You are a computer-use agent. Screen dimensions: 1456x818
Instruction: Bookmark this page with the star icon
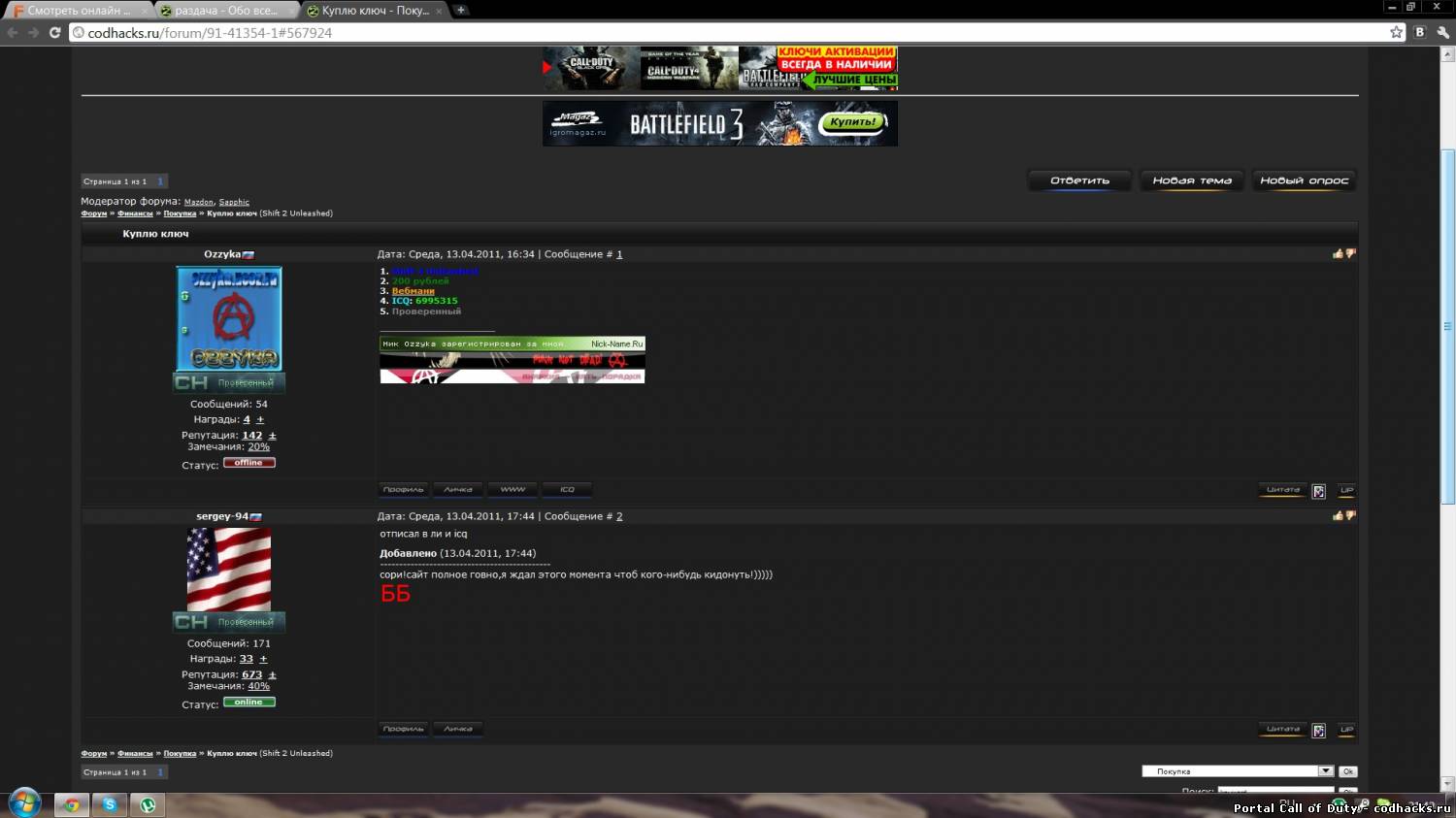[1397, 32]
